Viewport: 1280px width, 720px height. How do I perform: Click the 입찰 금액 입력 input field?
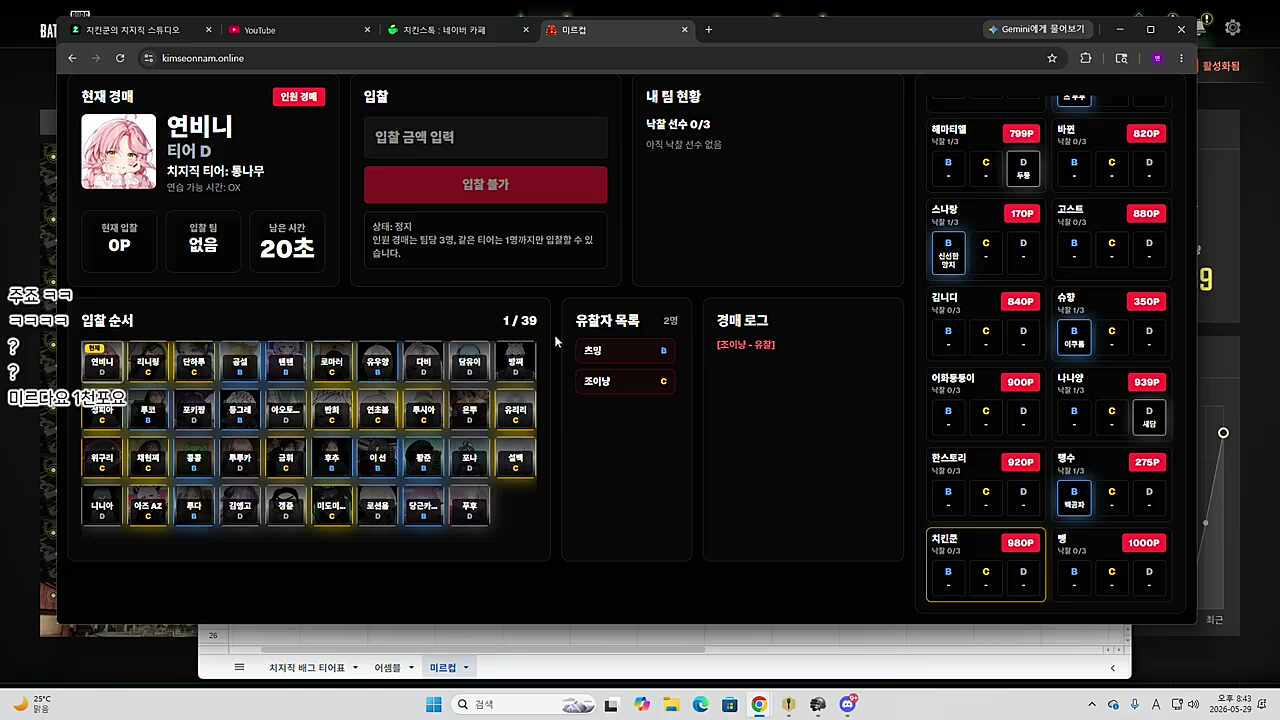pyautogui.click(x=485, y=137)
